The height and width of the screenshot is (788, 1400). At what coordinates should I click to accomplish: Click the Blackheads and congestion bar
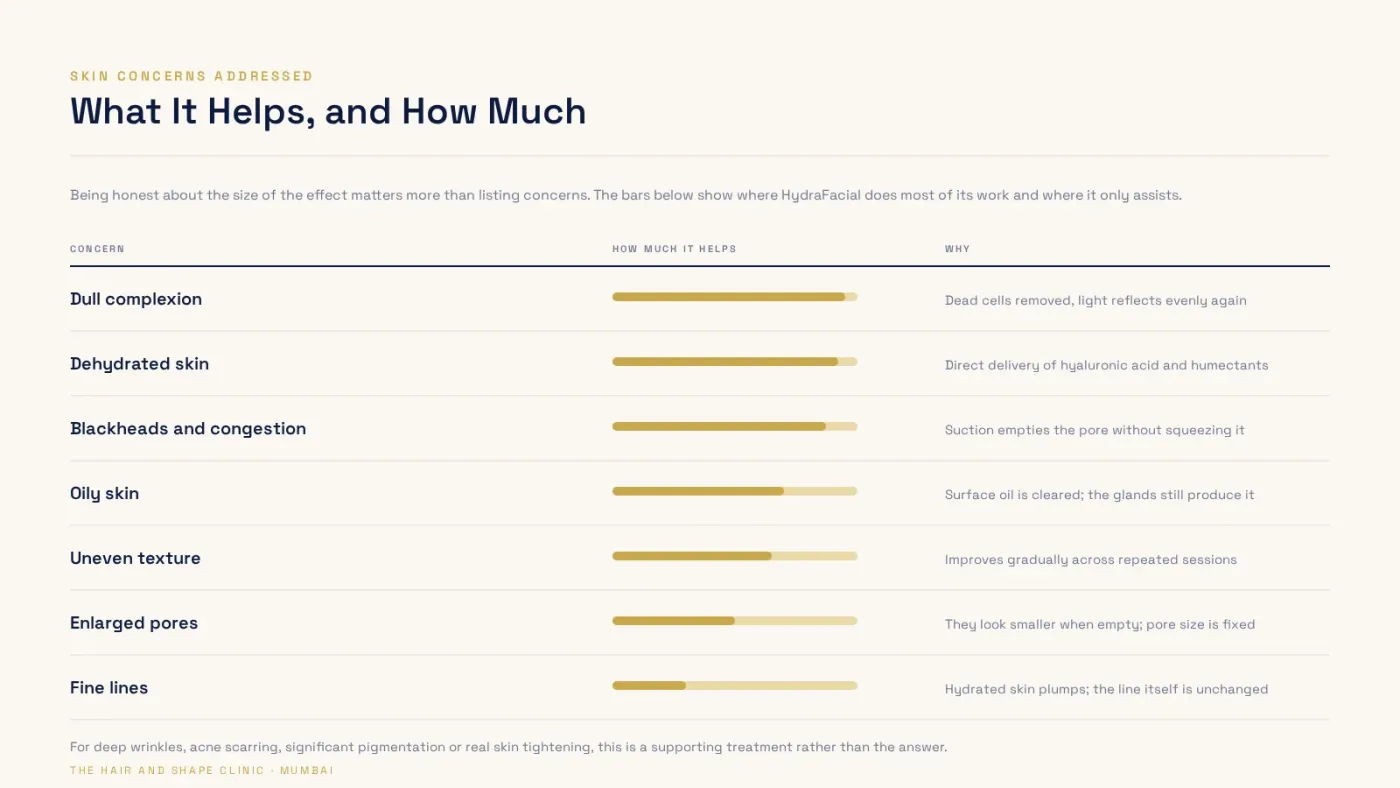click(x=735, y=426)
